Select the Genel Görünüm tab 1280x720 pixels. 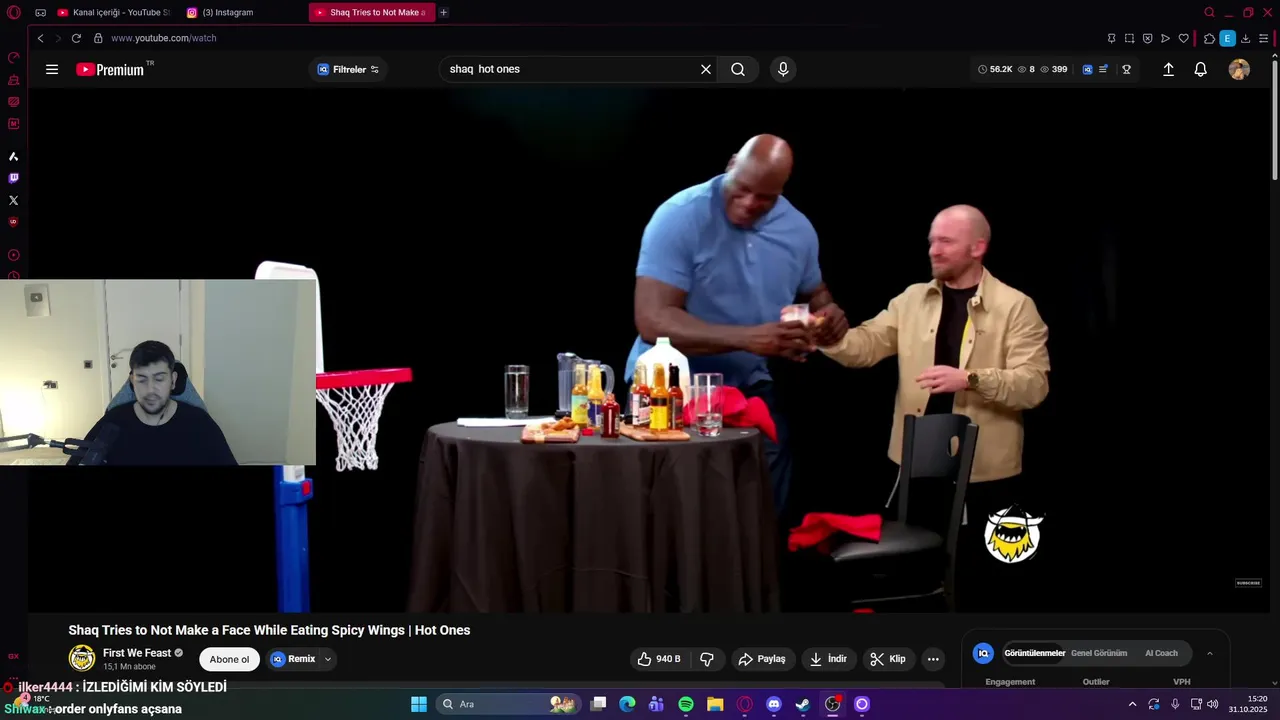[1099, 653]
